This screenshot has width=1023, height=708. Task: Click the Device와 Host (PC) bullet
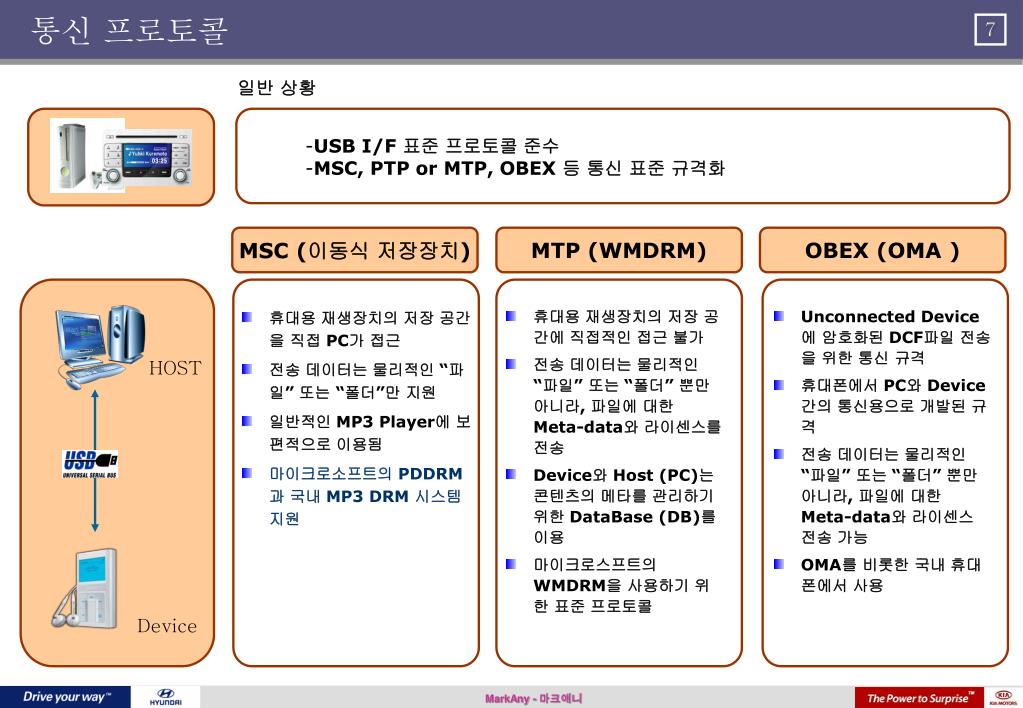[624, 506]
